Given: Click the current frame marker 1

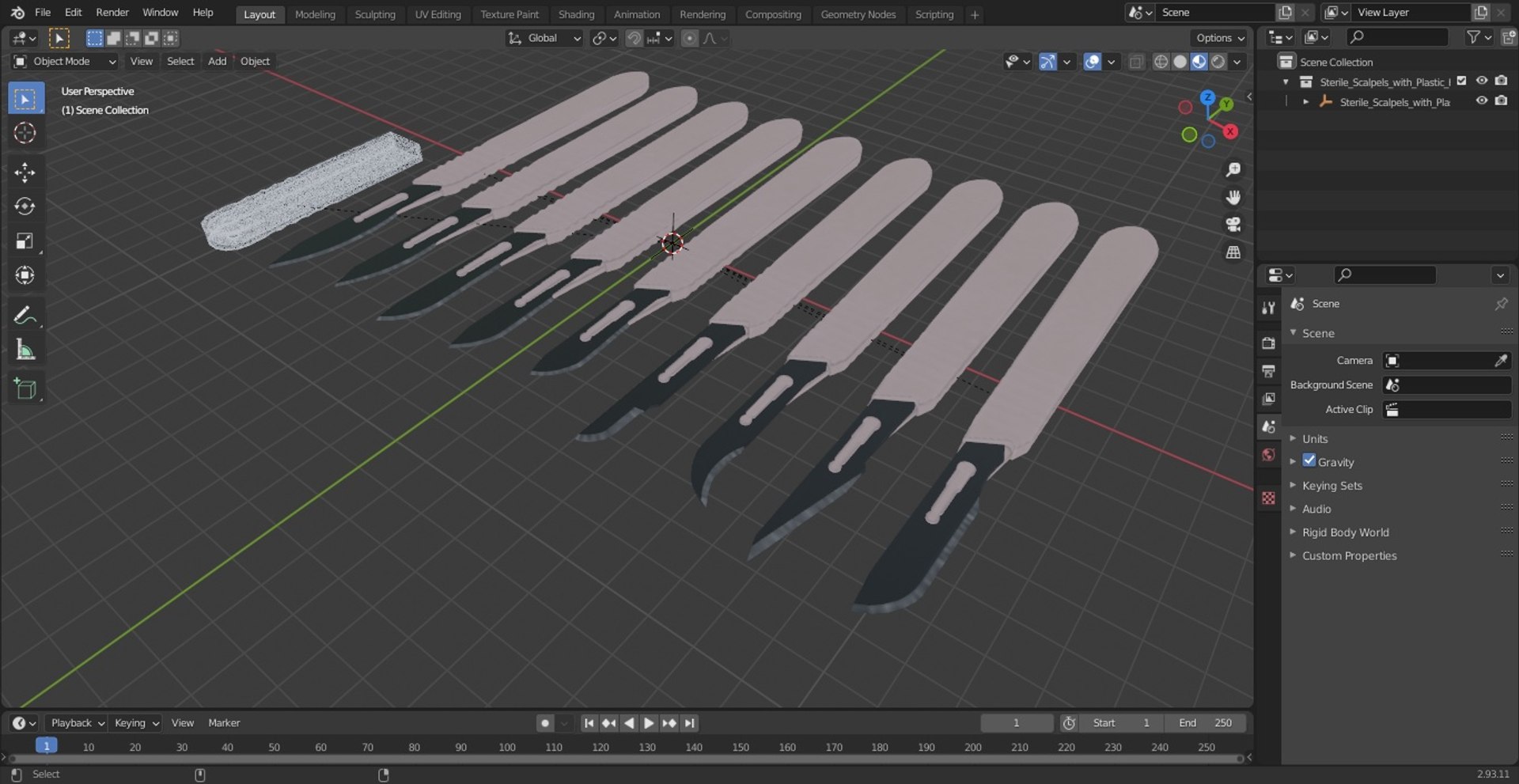Looking at the screenshot, I should [x=47, y=745].
